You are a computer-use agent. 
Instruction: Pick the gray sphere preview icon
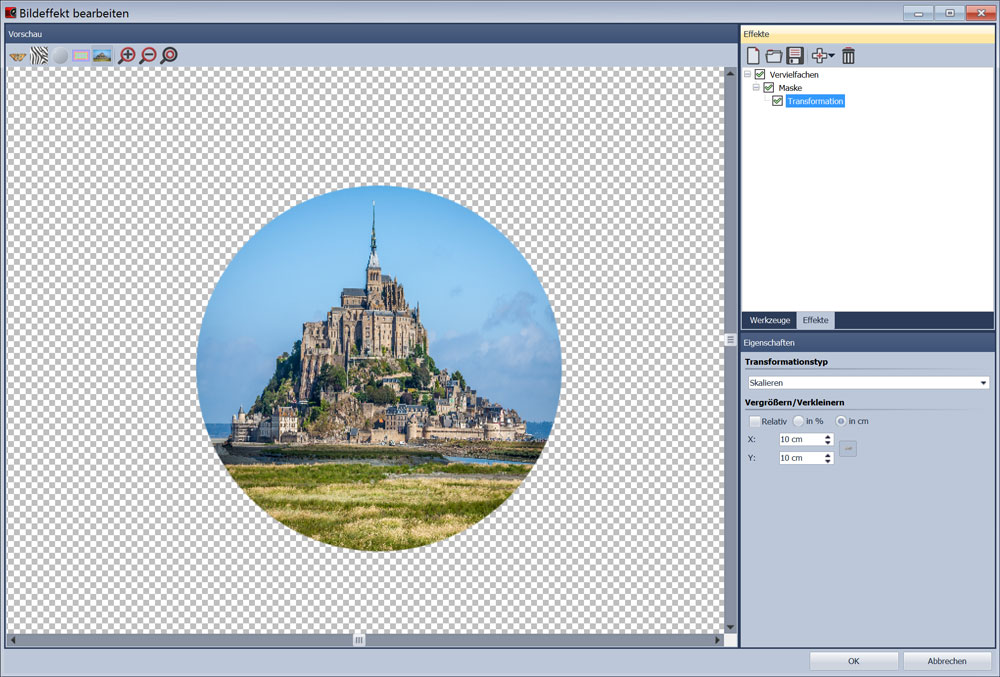60,56
